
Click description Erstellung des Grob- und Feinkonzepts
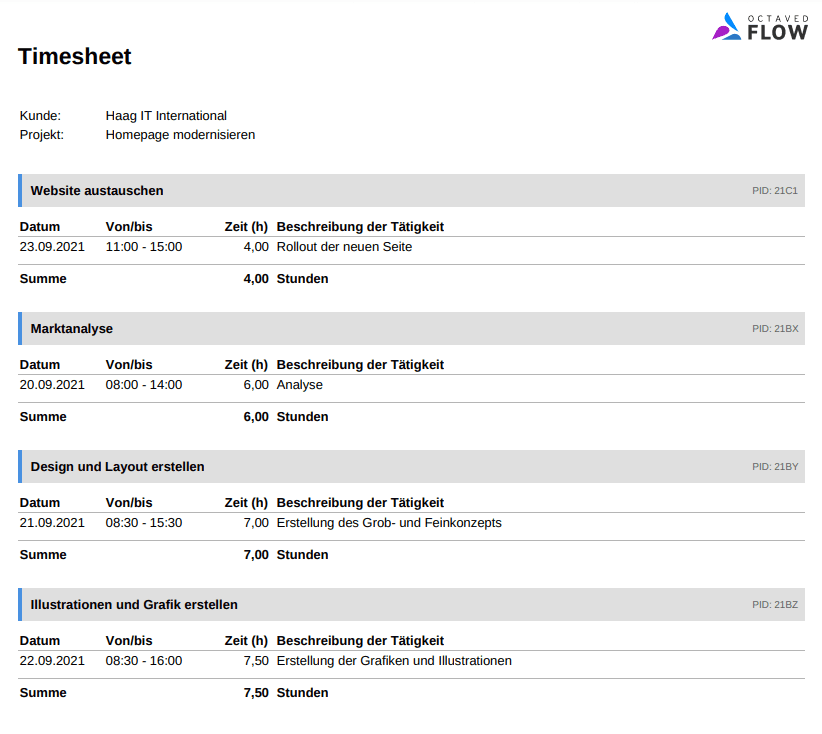pyautogui.click(x=389, y=523)
